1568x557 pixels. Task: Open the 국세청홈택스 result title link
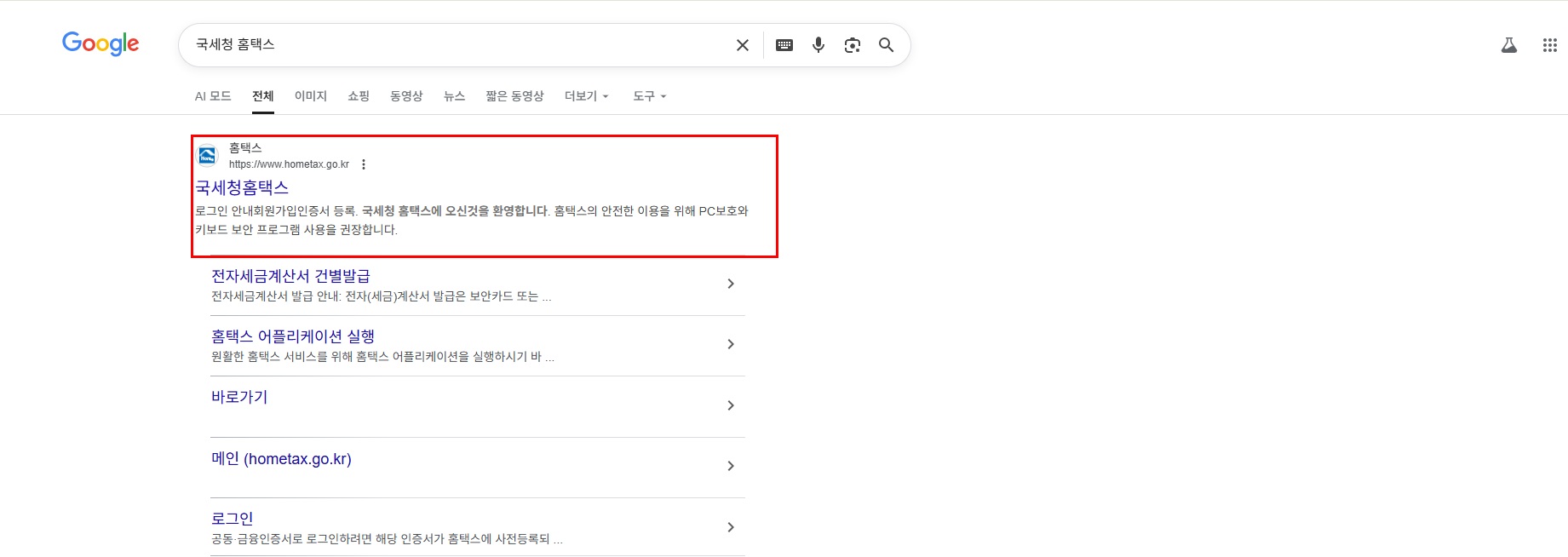pyautogui.click(x=243, y=187)
